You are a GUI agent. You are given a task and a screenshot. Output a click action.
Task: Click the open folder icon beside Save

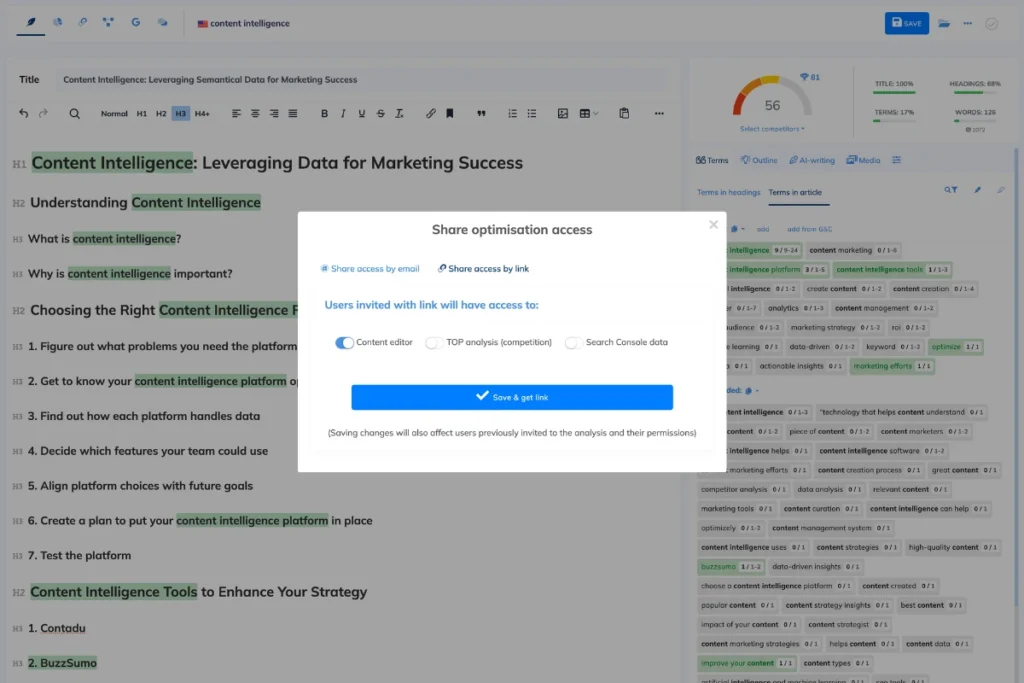click(945, 23)
